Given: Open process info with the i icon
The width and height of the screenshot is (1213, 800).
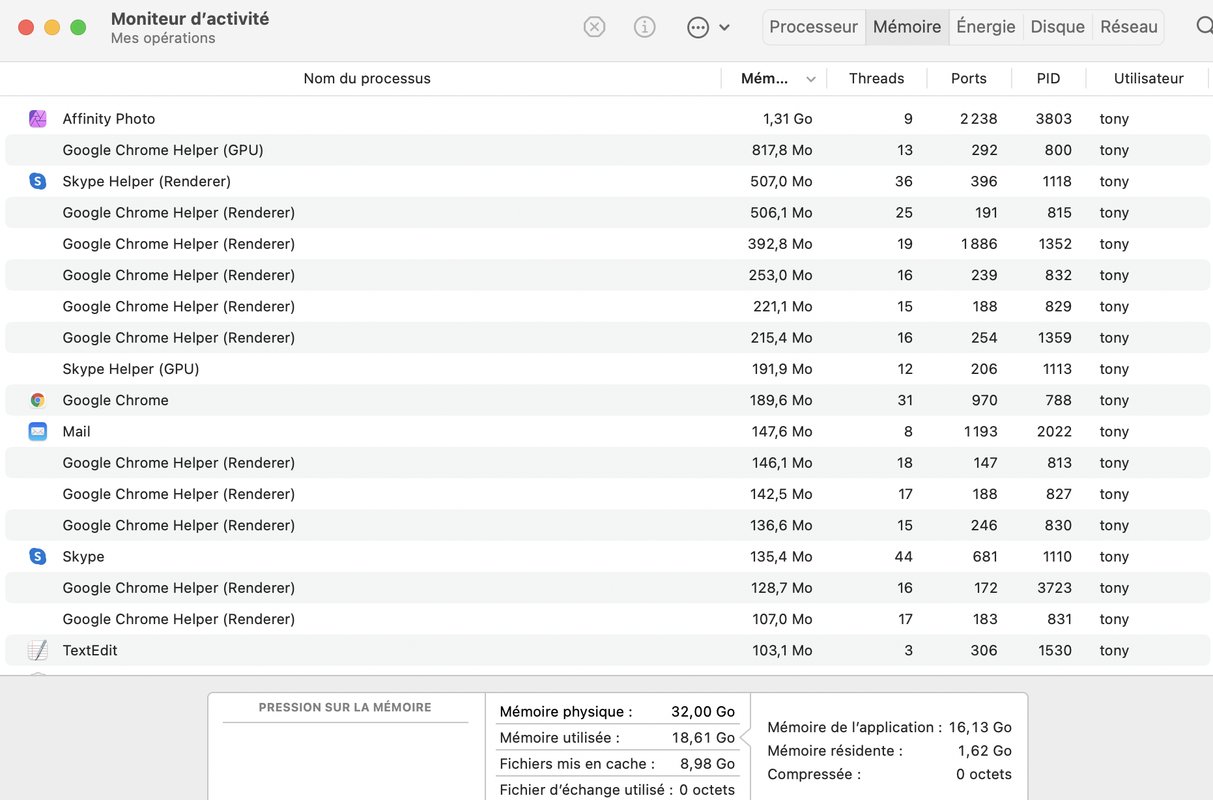Looking at the screenshot, I should point(645,27).
